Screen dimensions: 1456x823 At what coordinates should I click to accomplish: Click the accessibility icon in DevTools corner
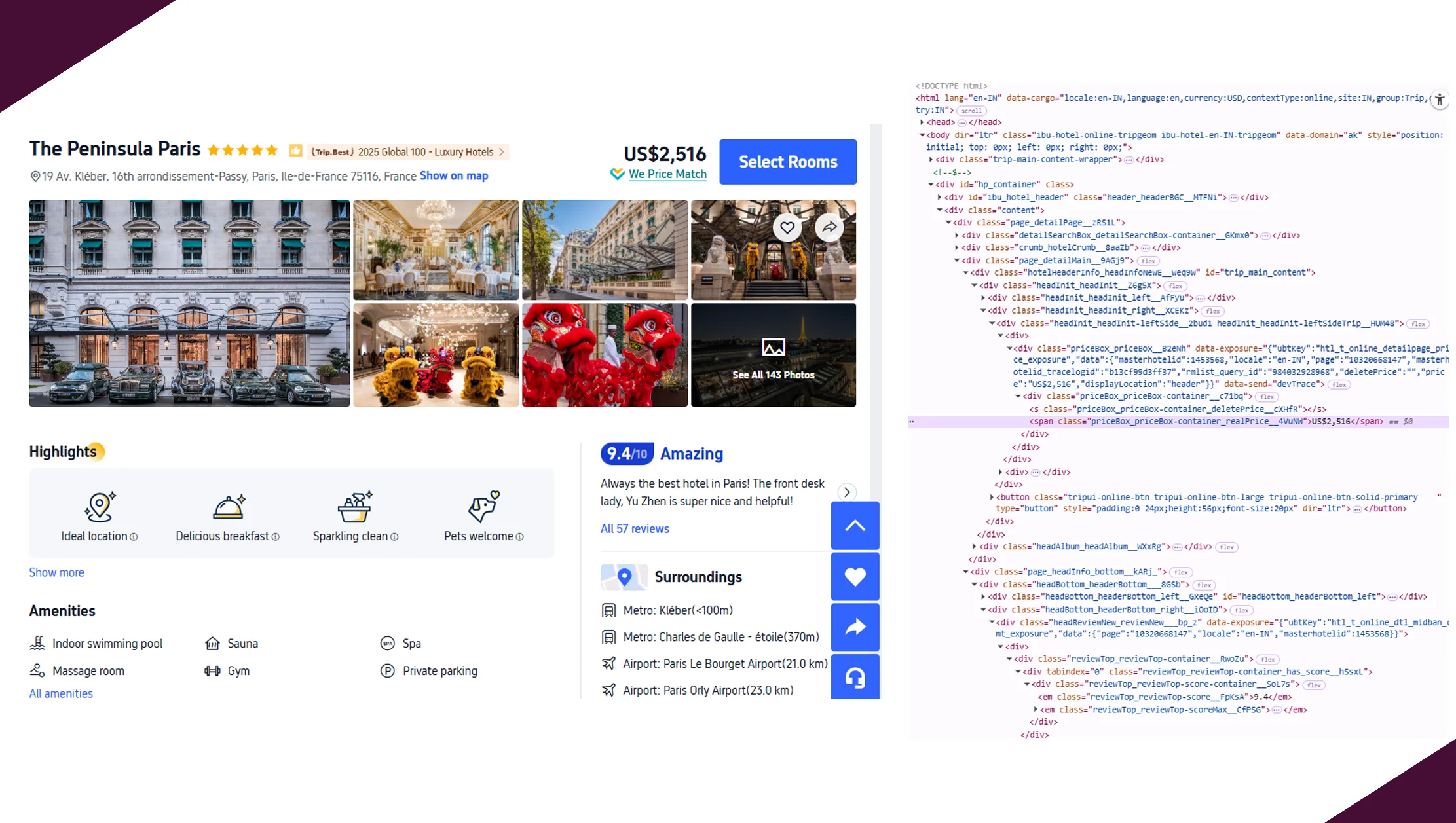1439,100
